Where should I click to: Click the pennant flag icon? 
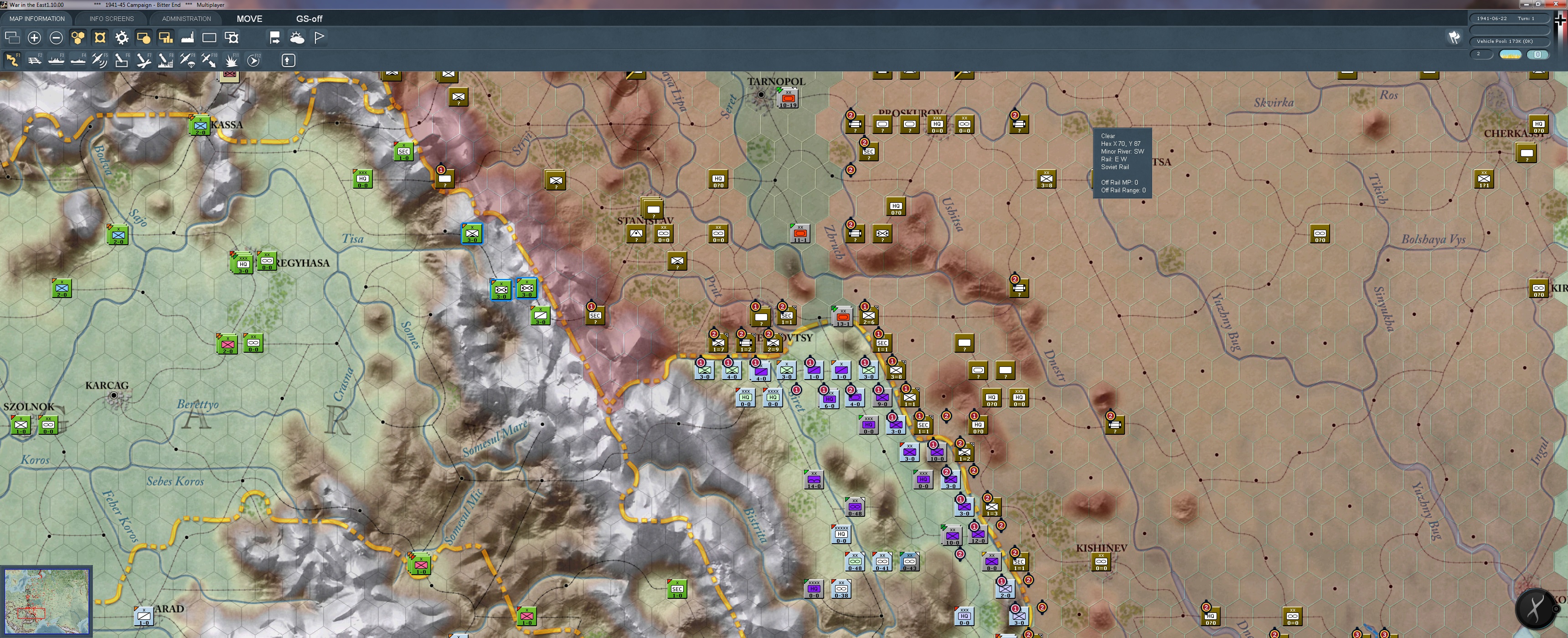pos(319,38)
